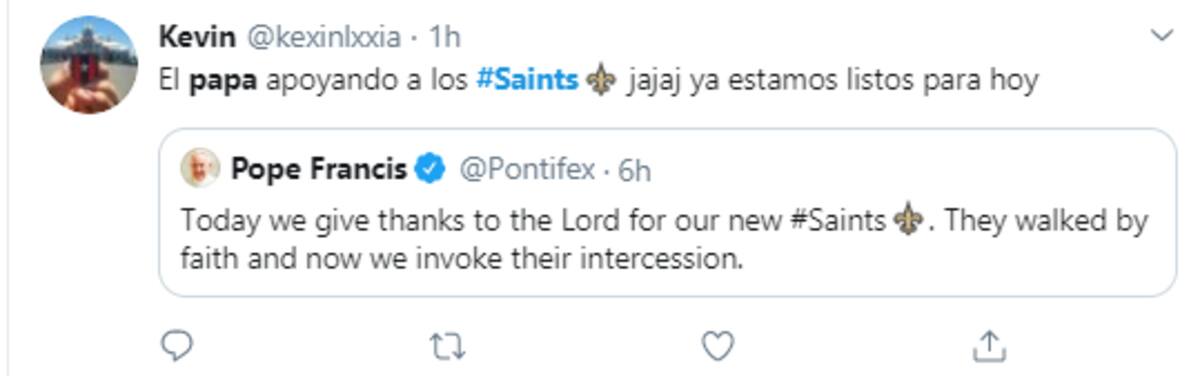Screen dimensions: 1200x376
Task: Retweet Kevin's tweet
Action: pos(446,347)
